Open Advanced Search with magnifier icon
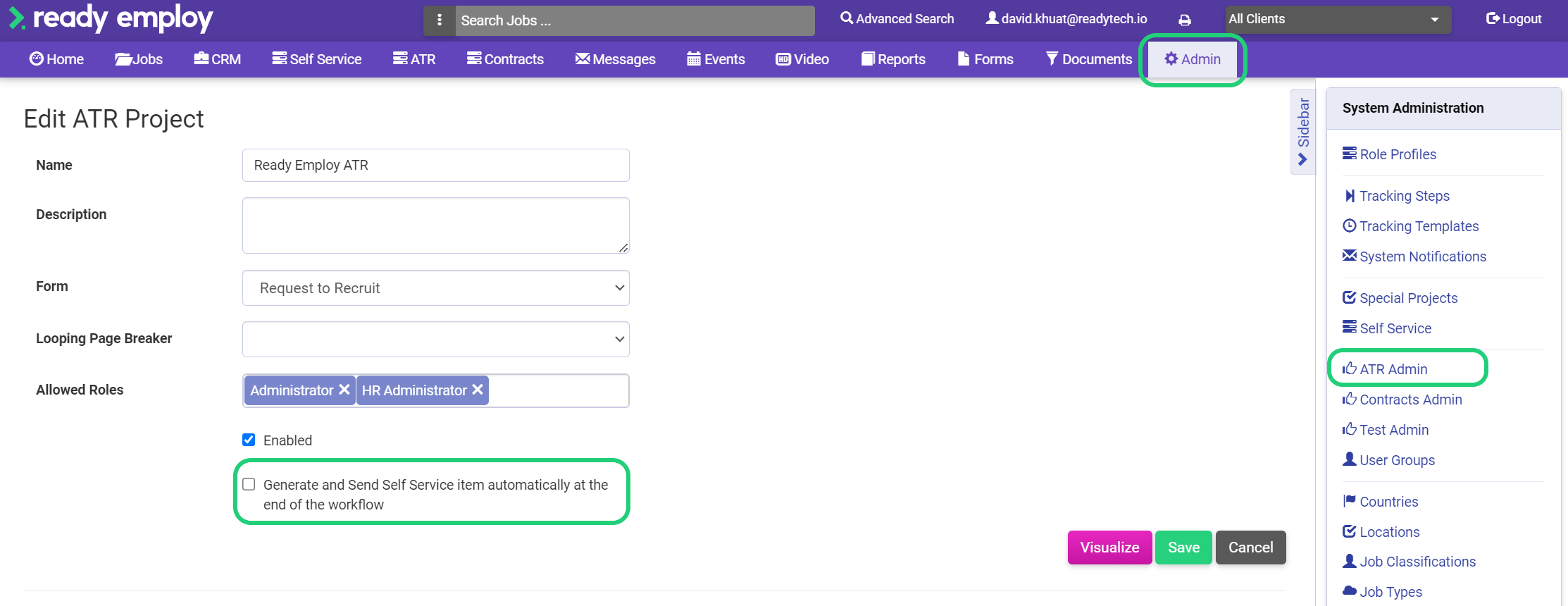The height and width of the screenshot is (606, 1568). (897, 19)
